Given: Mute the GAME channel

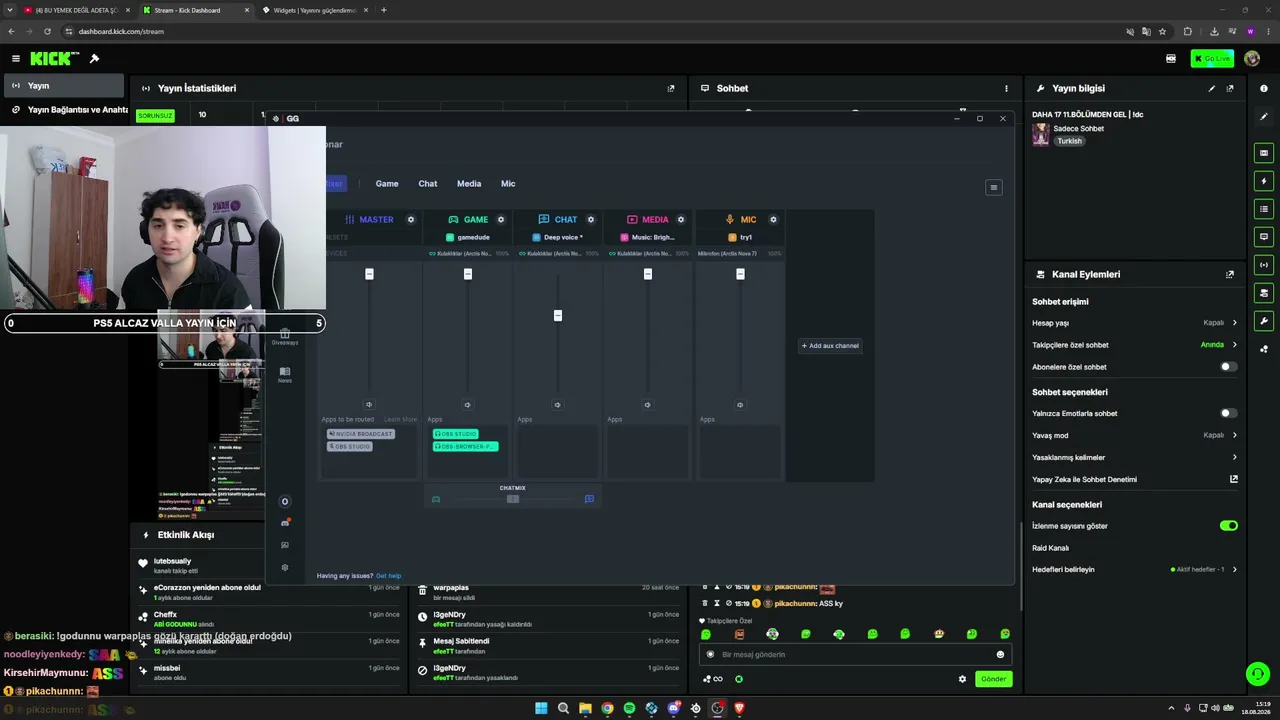Looking at the screenshot, I should click(467, 405).
